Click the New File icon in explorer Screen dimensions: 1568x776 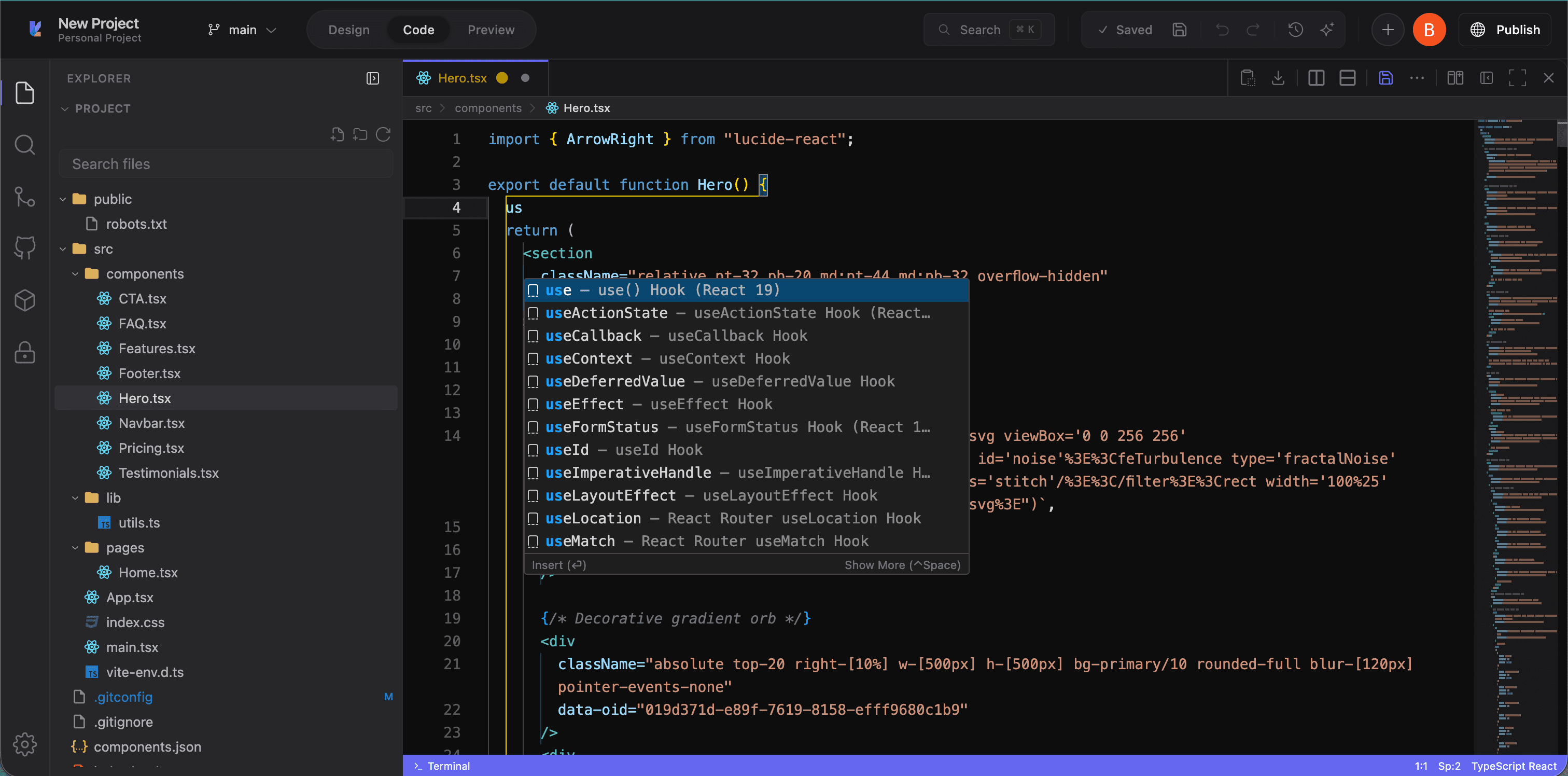point(337,135)
